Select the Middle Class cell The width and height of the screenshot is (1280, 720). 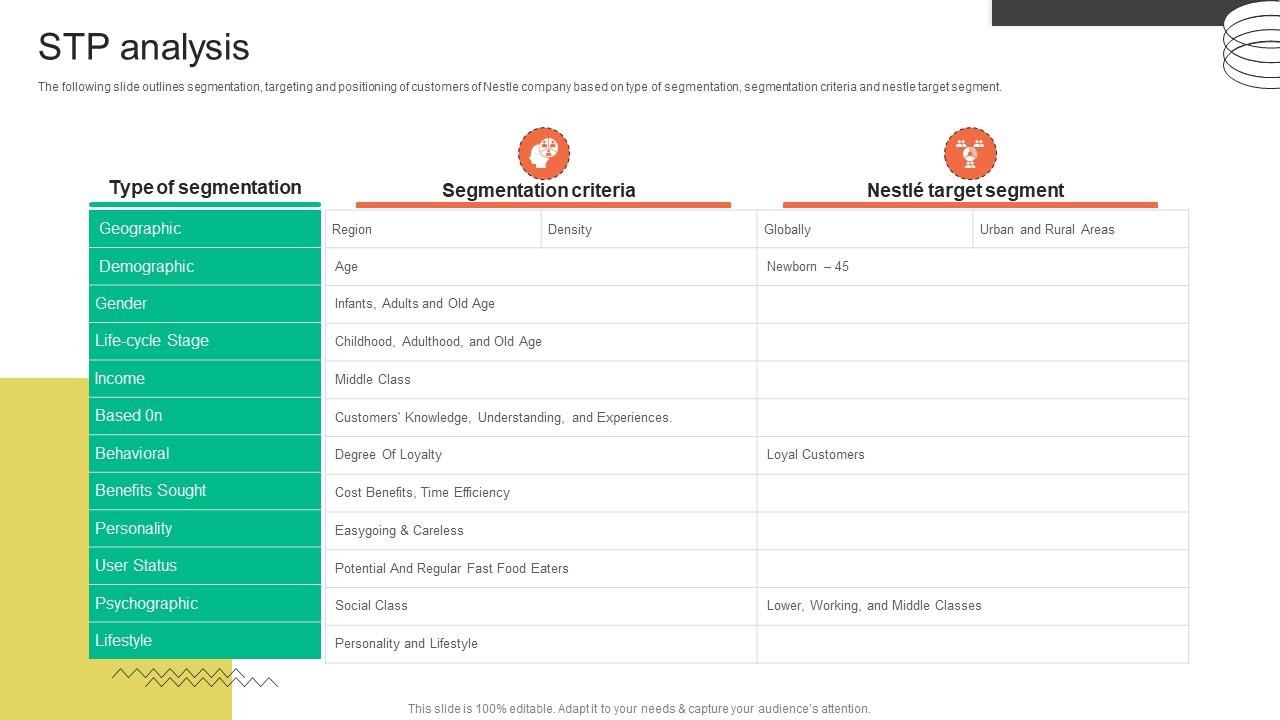(x=541, y=380)
